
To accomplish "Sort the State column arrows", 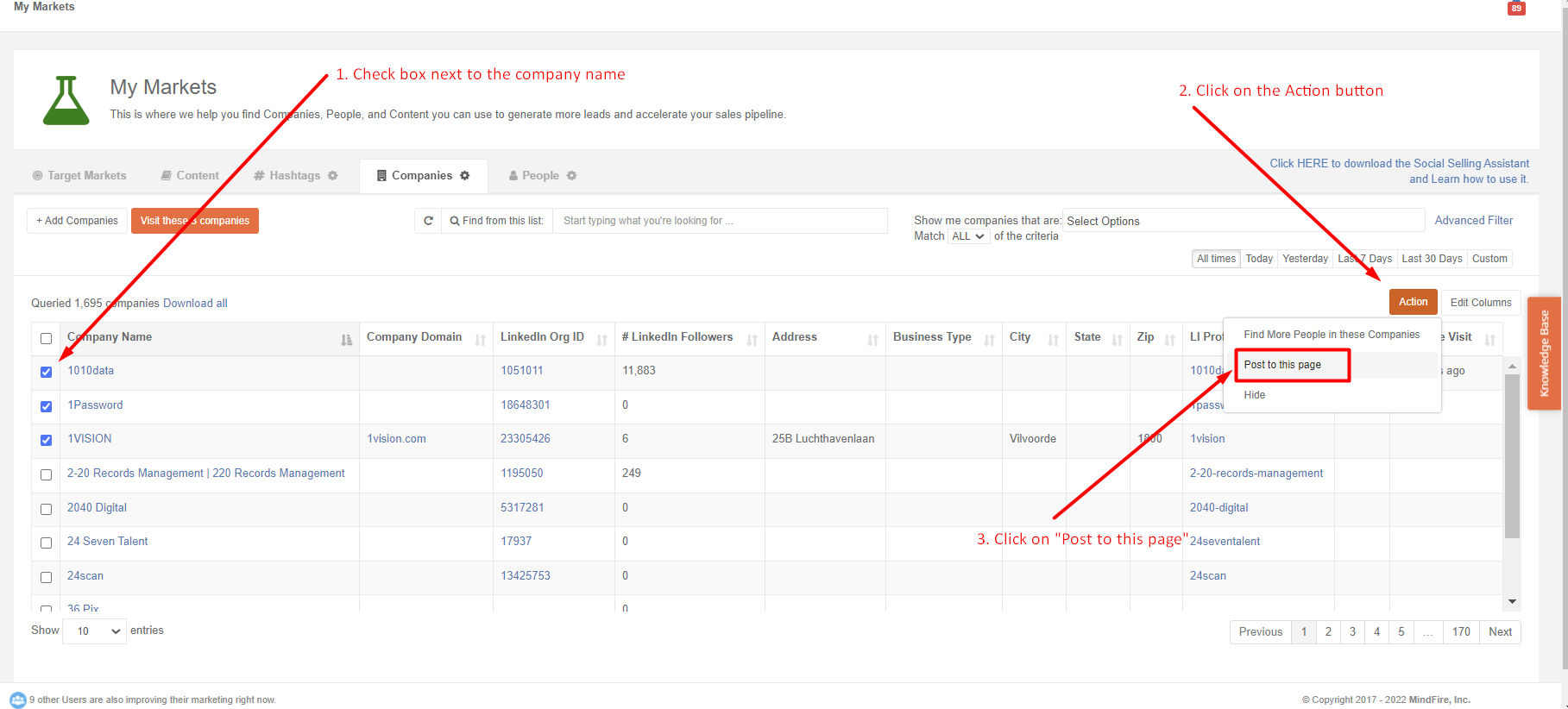I will 1118,340.
